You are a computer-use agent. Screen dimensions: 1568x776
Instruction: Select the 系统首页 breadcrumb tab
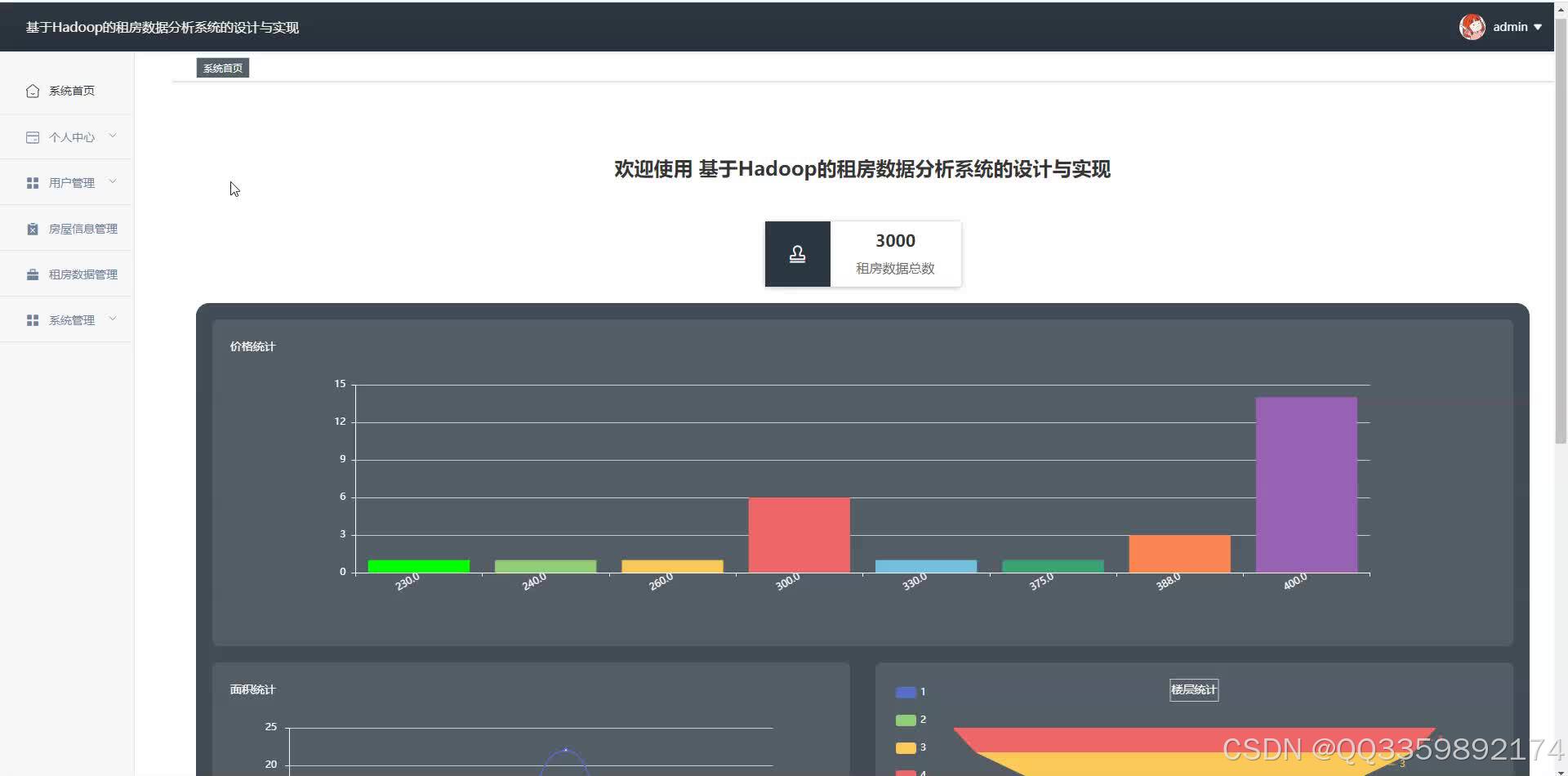coord(223,68)
